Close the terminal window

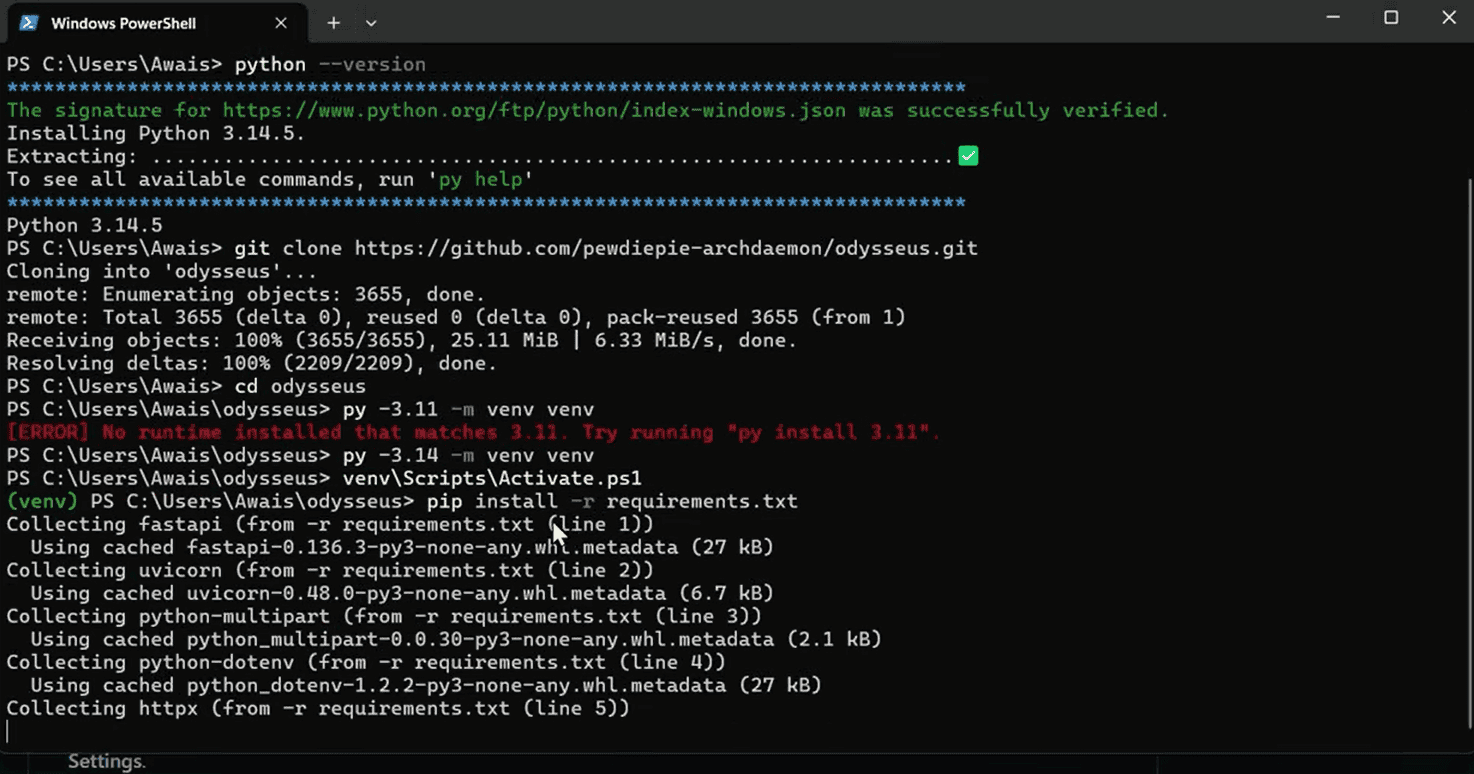(1448, 18)
